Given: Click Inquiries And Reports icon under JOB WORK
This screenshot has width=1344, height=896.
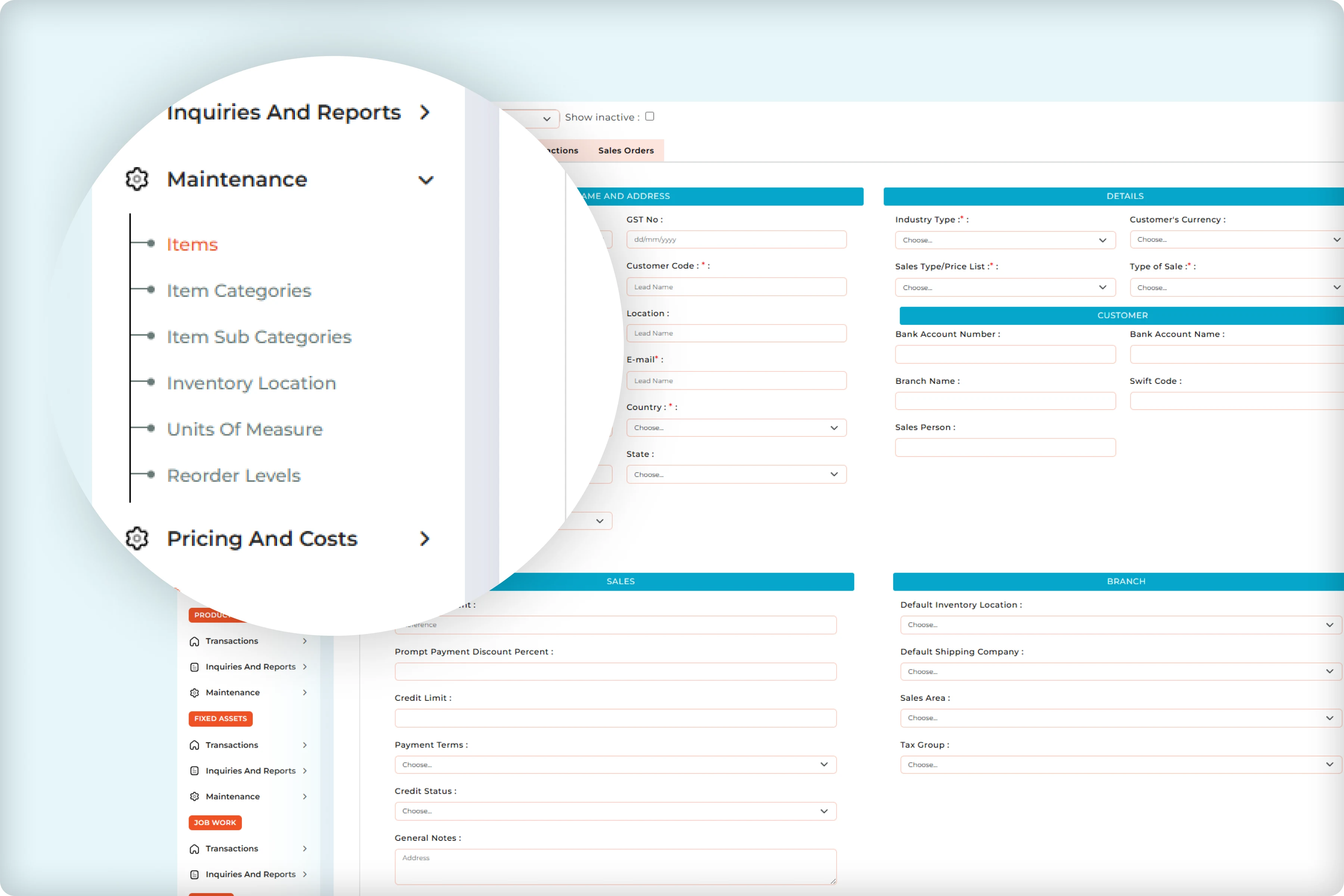Looking at the screenshot, I should point(195,874).
